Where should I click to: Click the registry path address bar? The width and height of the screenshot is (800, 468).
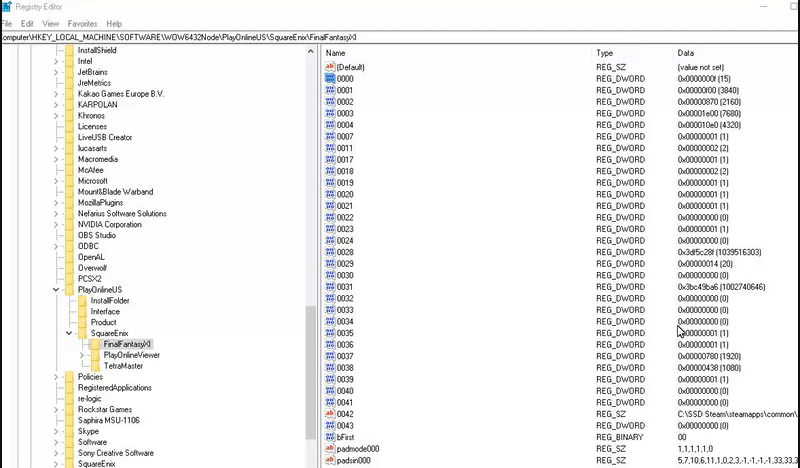(x=400, y=37)
